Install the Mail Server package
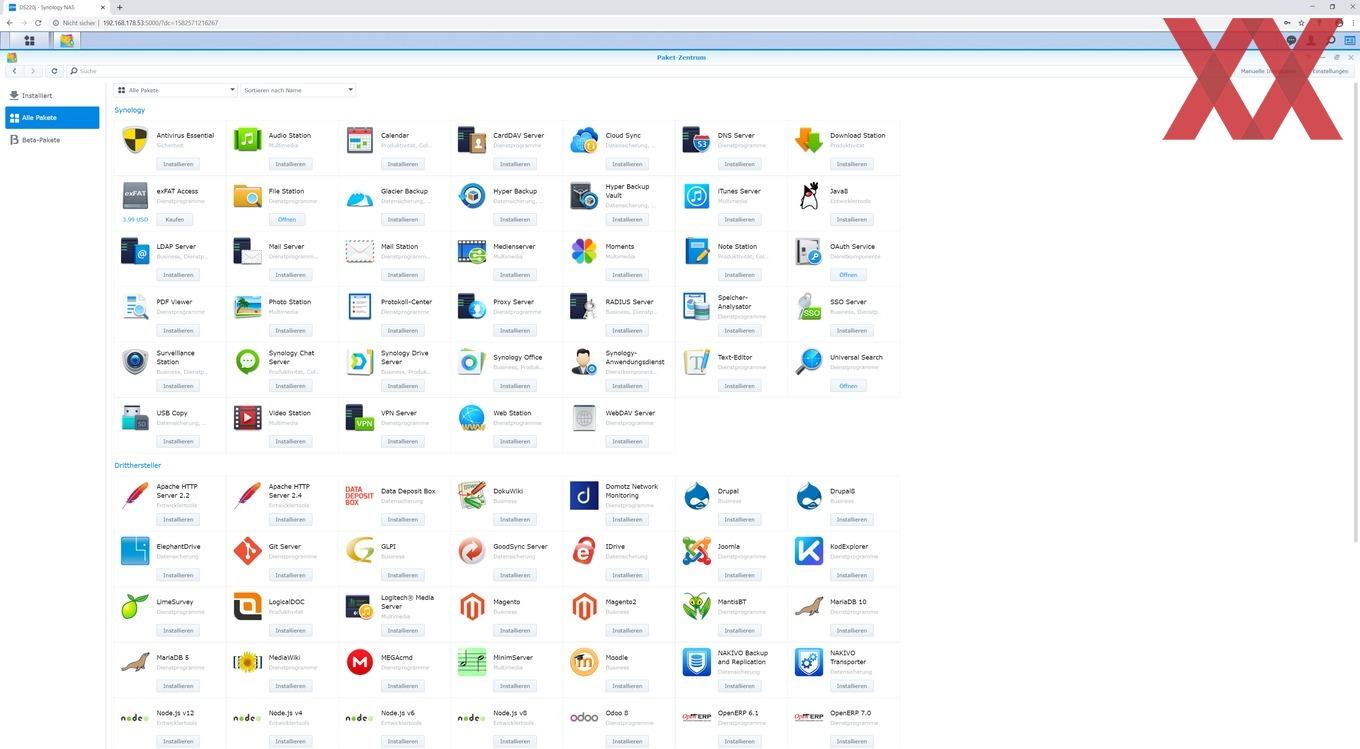Viewport: 1360px width, 749px height. [x=290, y=275]
